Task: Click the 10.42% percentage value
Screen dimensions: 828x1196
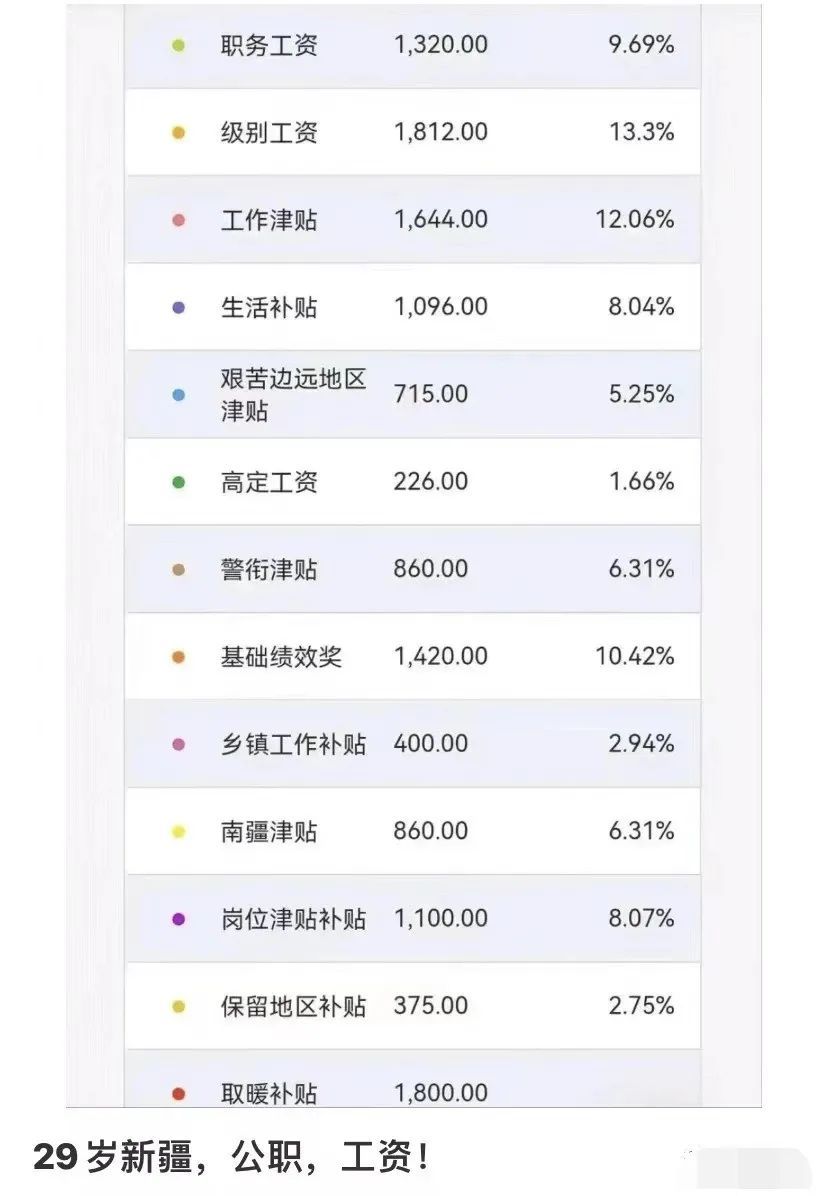Action: tap(635, 657)
